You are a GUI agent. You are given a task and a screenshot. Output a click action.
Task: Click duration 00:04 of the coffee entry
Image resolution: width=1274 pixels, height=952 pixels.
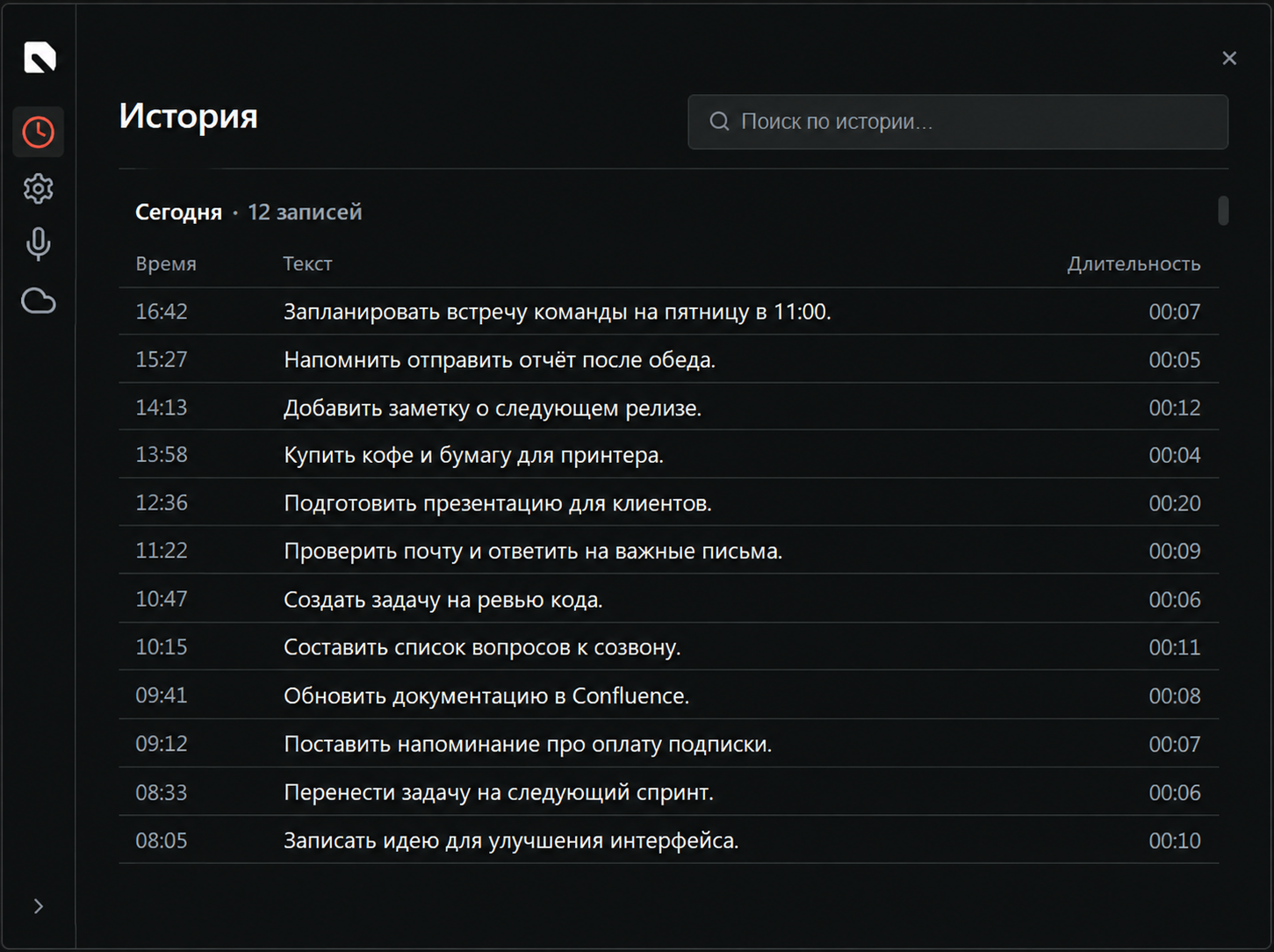1175,455
